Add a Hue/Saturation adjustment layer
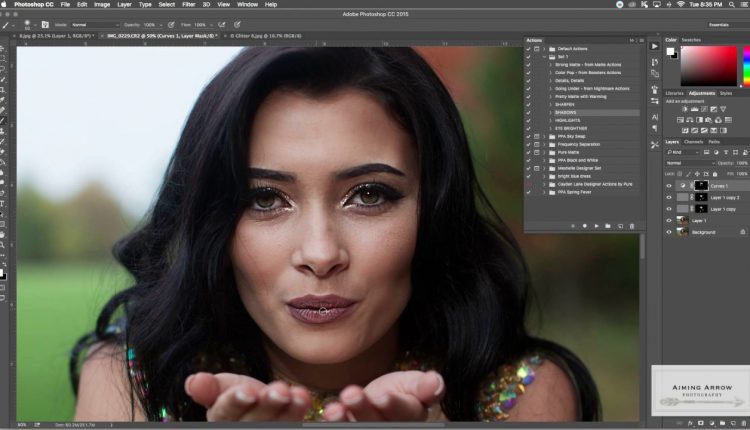The width and height of the screenshot is (750, 430). point(680,120)
